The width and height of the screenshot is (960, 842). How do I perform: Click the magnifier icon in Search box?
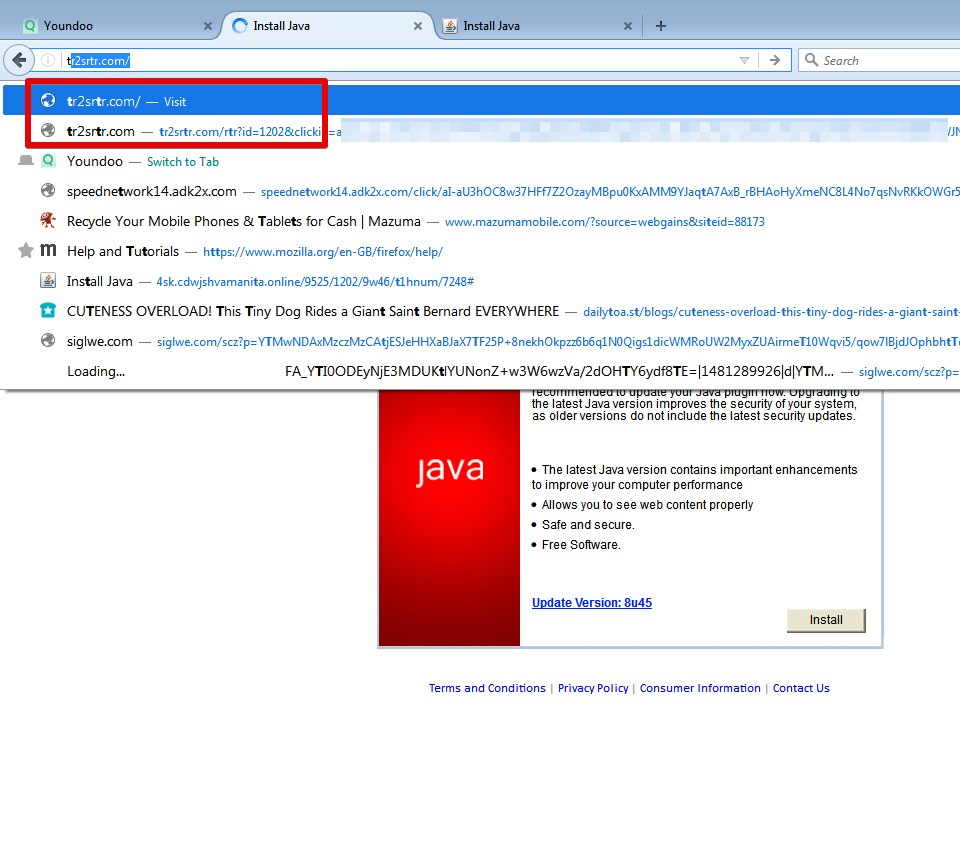pyautogui.click(x=811, y=60)
